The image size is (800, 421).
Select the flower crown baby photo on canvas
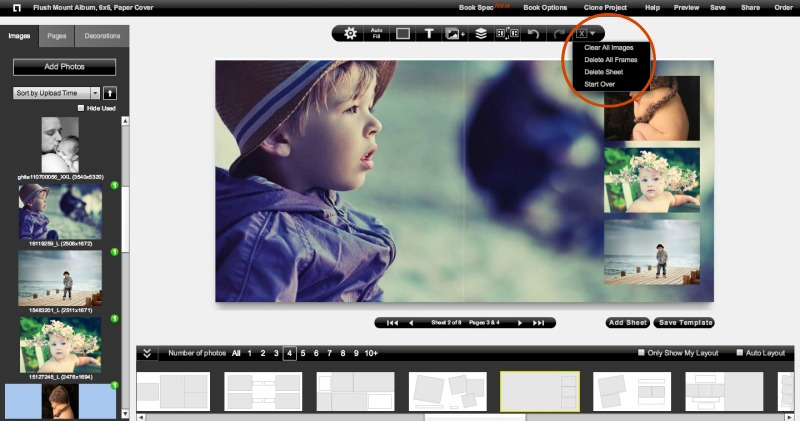point(652,180)
